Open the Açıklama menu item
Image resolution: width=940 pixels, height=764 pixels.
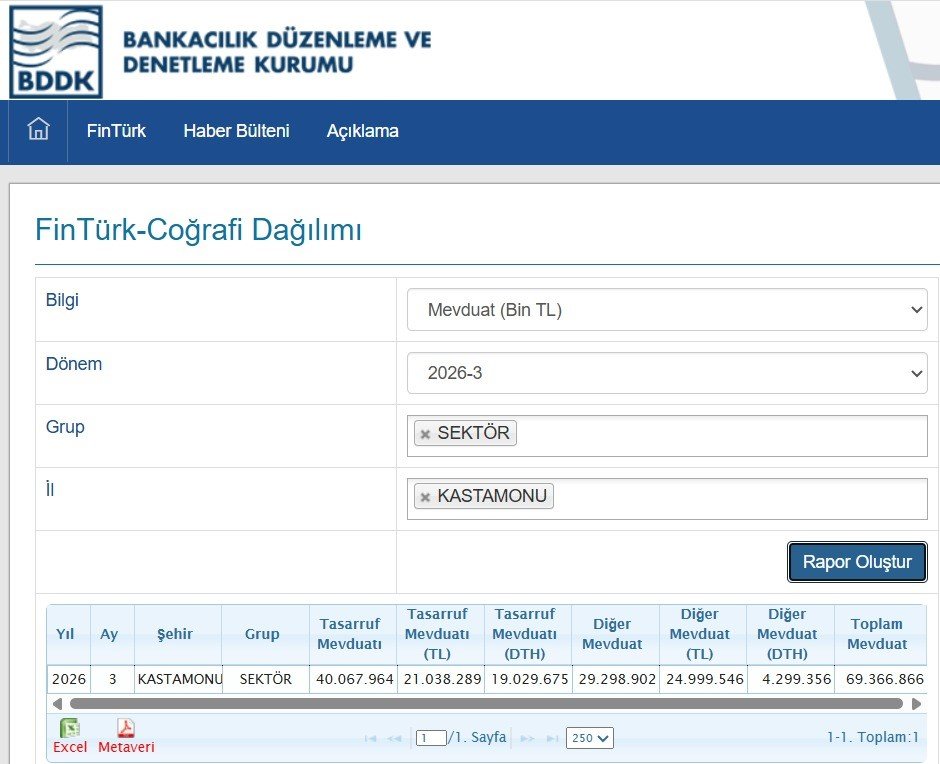(x=363, y=130)
